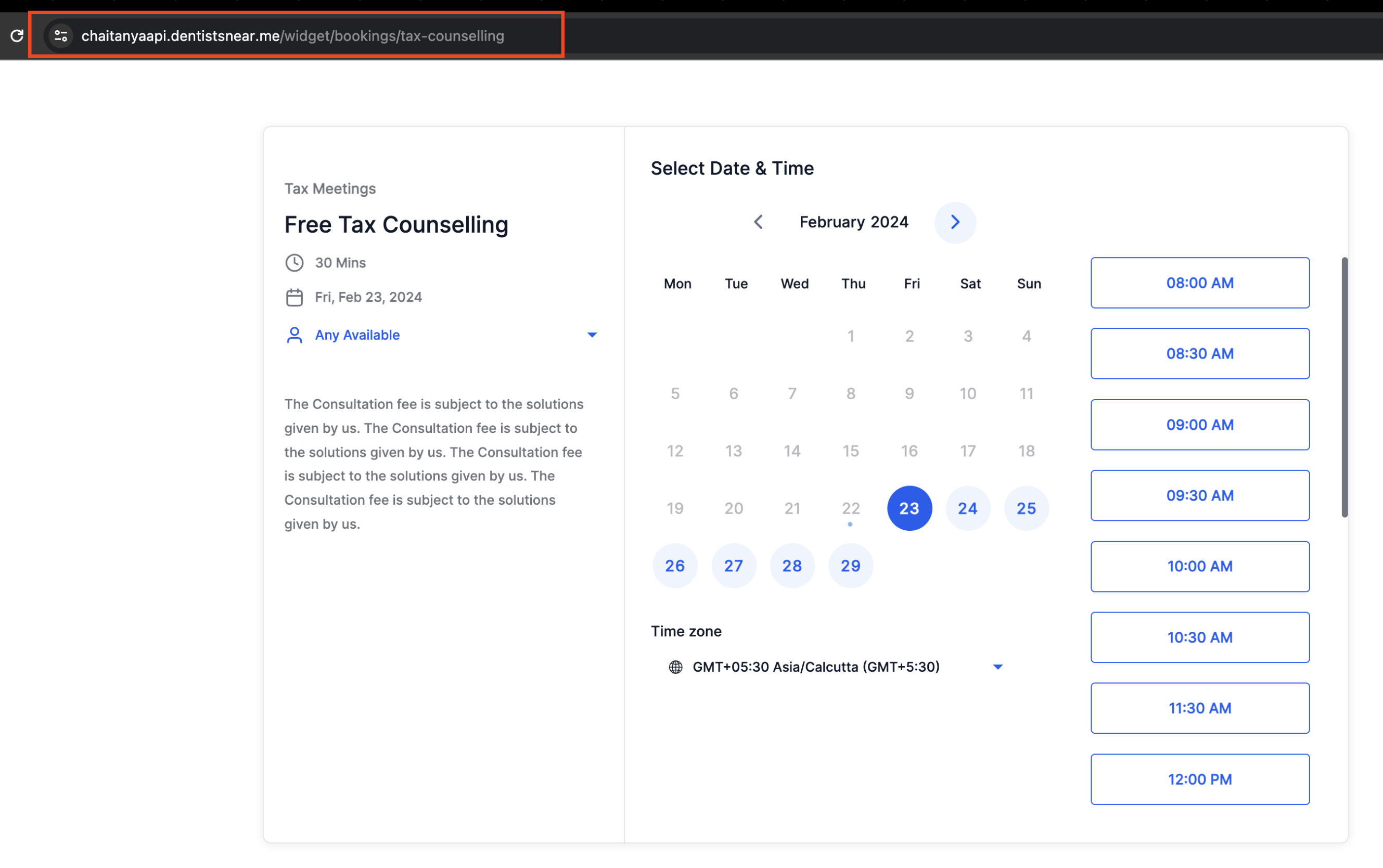The height and width of the screenshot is (868, 1383).
Task: Choose February 28 on the calendar
Action: (792, 566)
